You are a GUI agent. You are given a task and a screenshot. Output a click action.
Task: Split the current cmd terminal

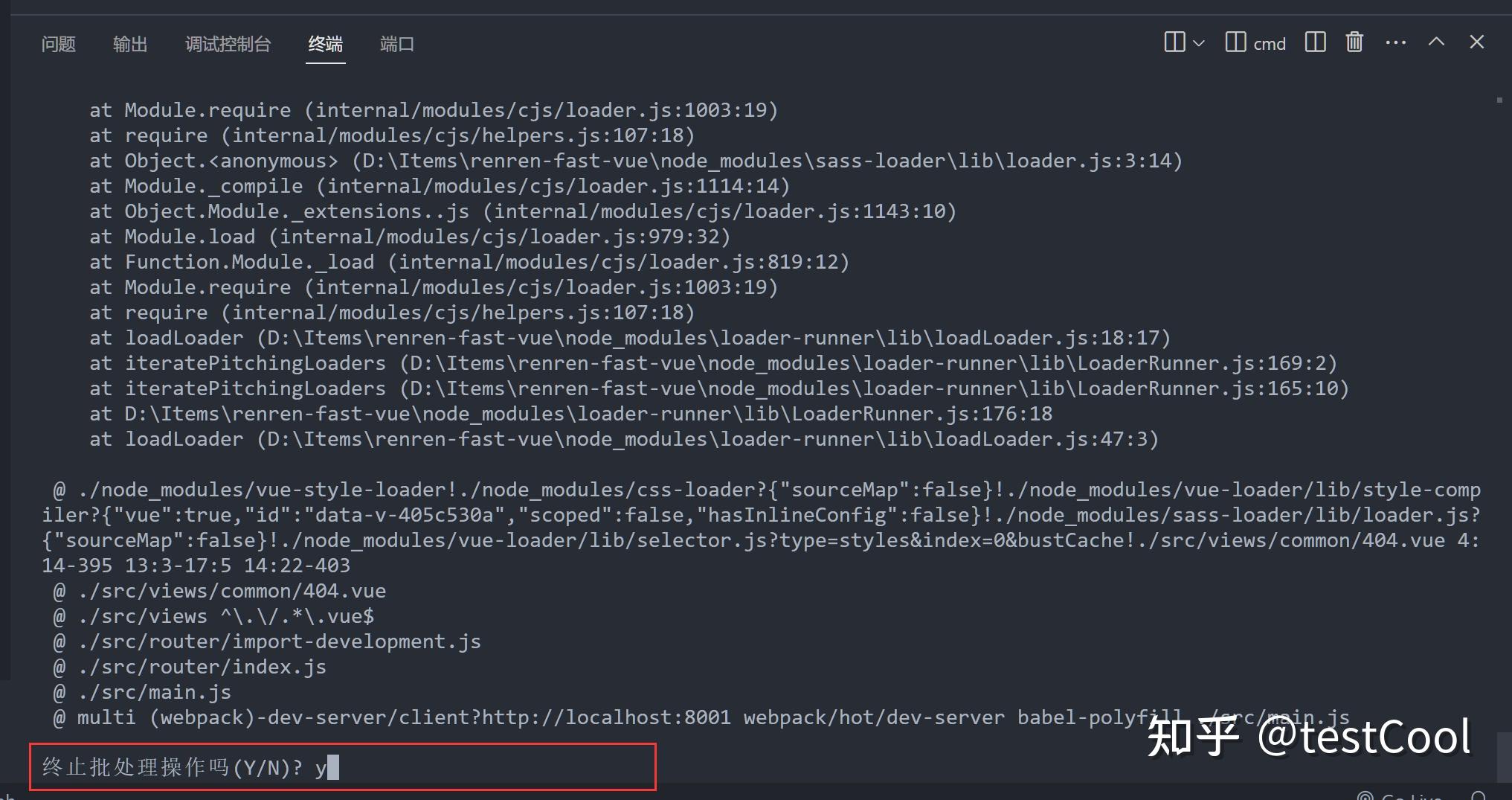[1315, 42]
